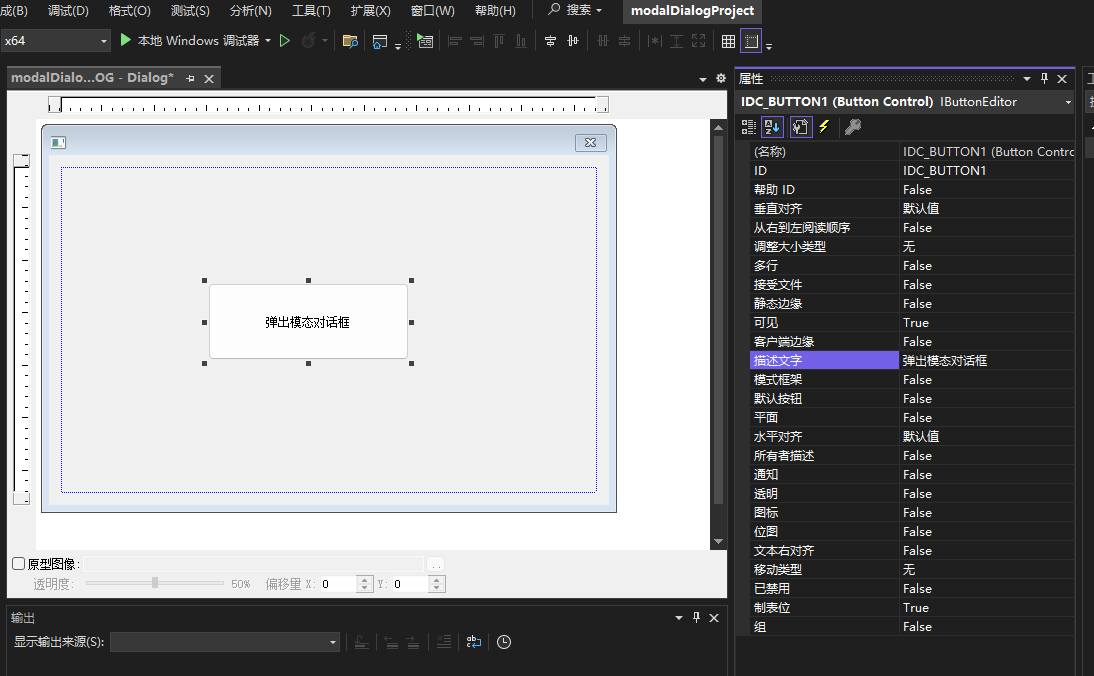Toggle guides with the ruler toolbar icon
This screenshot has width=1094, height=676.
(x=750, y=41)
